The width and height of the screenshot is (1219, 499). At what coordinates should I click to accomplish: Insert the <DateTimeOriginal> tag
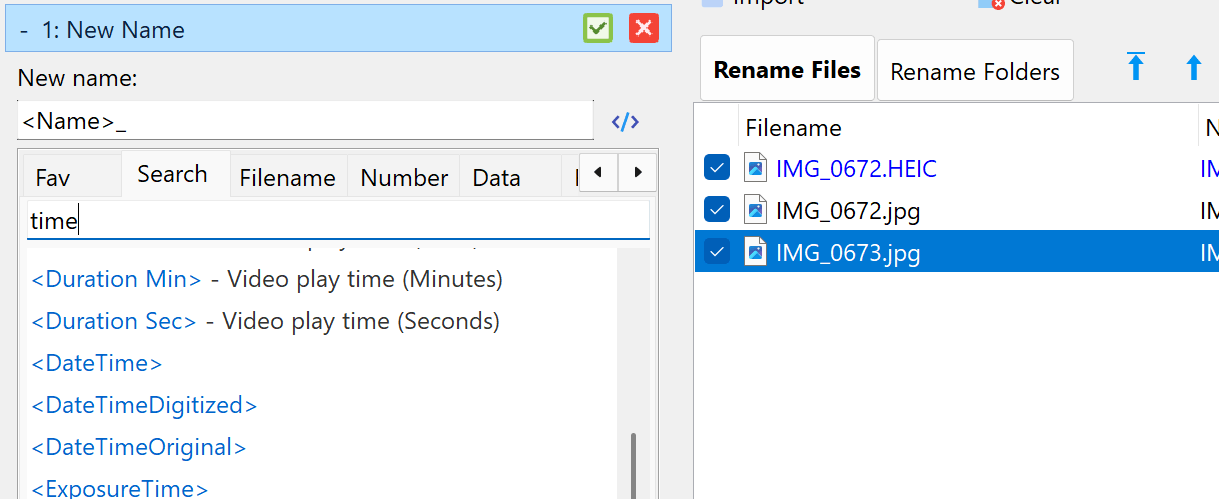tap(139, 447)
